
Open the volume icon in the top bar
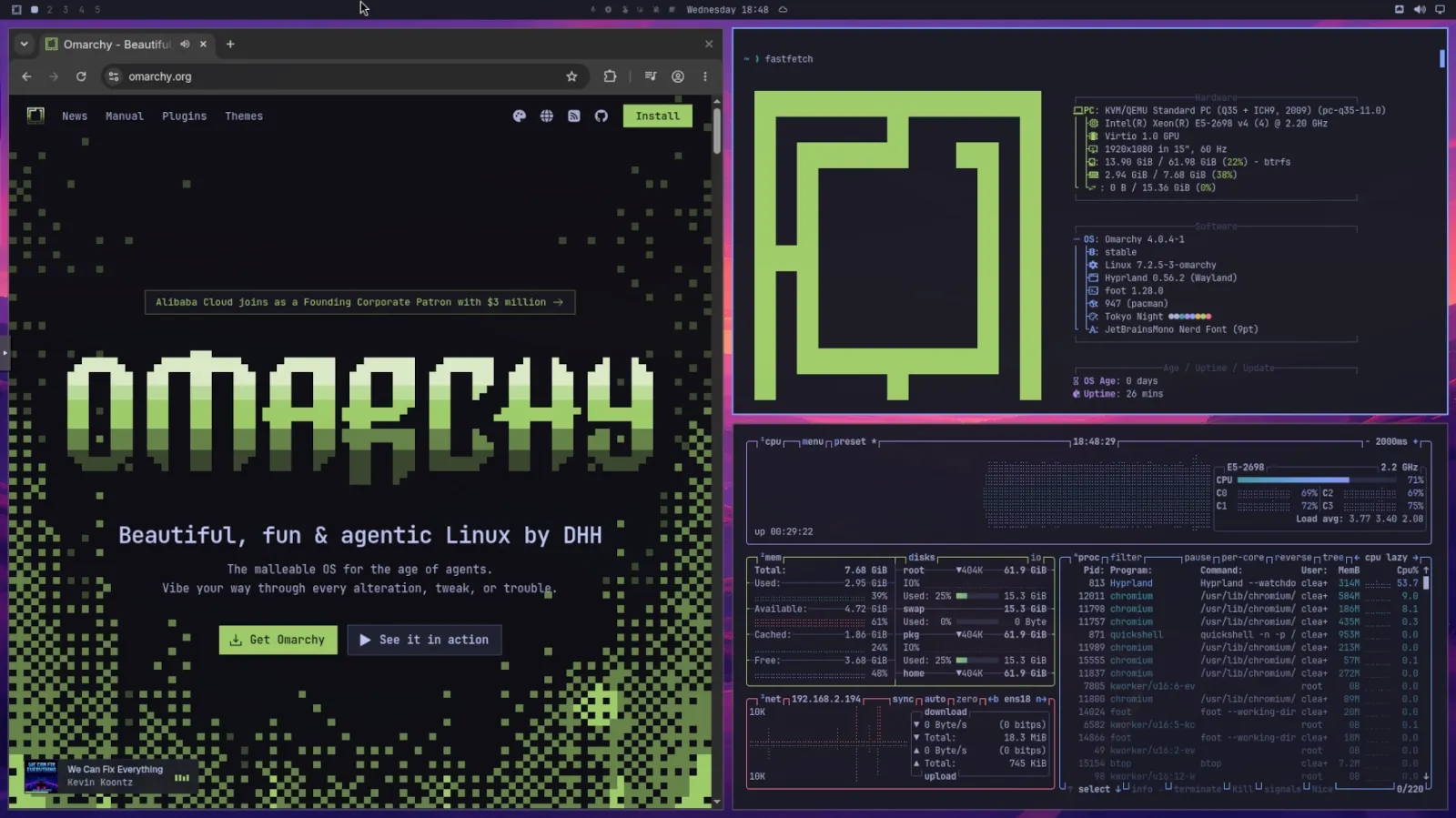pos(1420,9)
